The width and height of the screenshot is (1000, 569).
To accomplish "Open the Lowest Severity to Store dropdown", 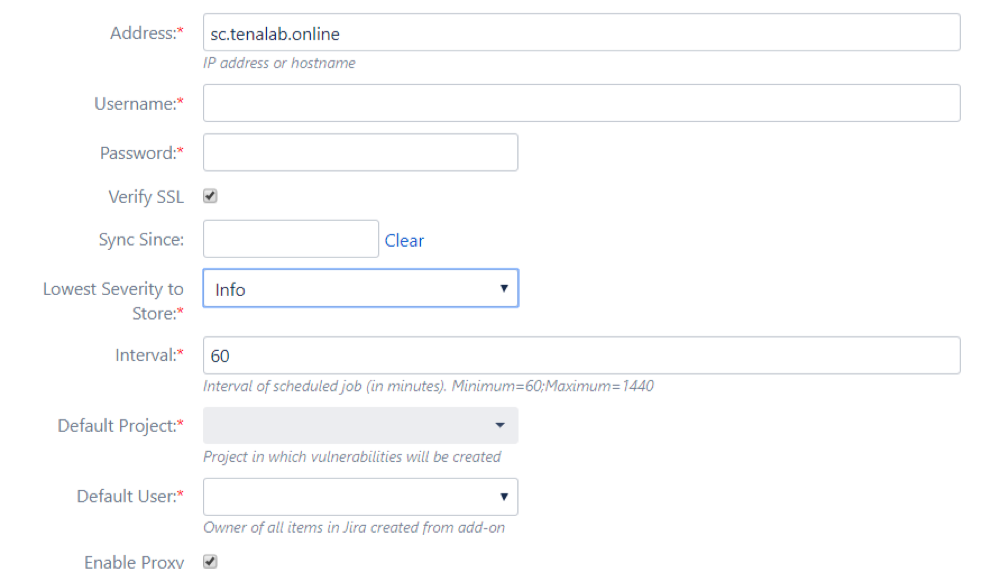I will pos(360,289).
